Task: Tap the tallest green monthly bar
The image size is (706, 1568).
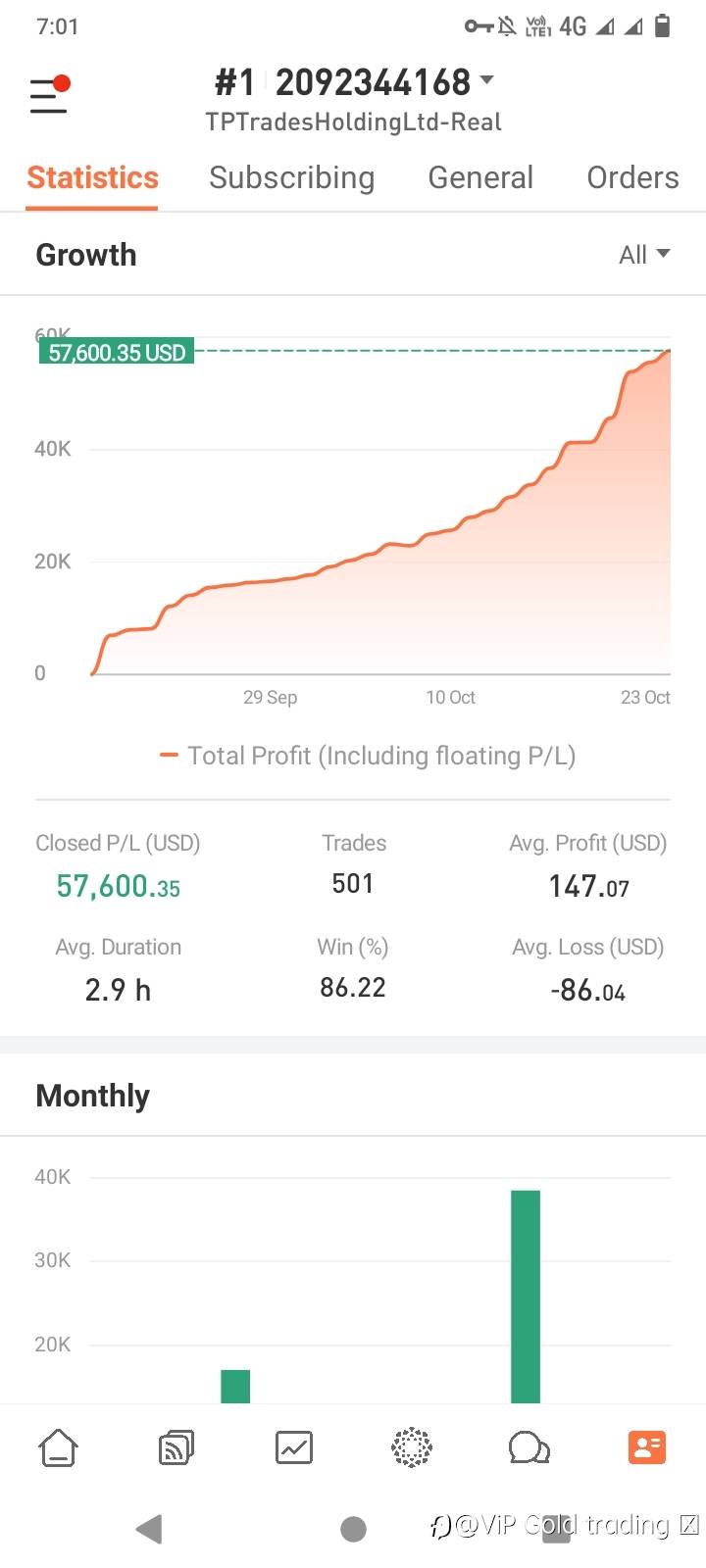Action: tap(526, 1294)
